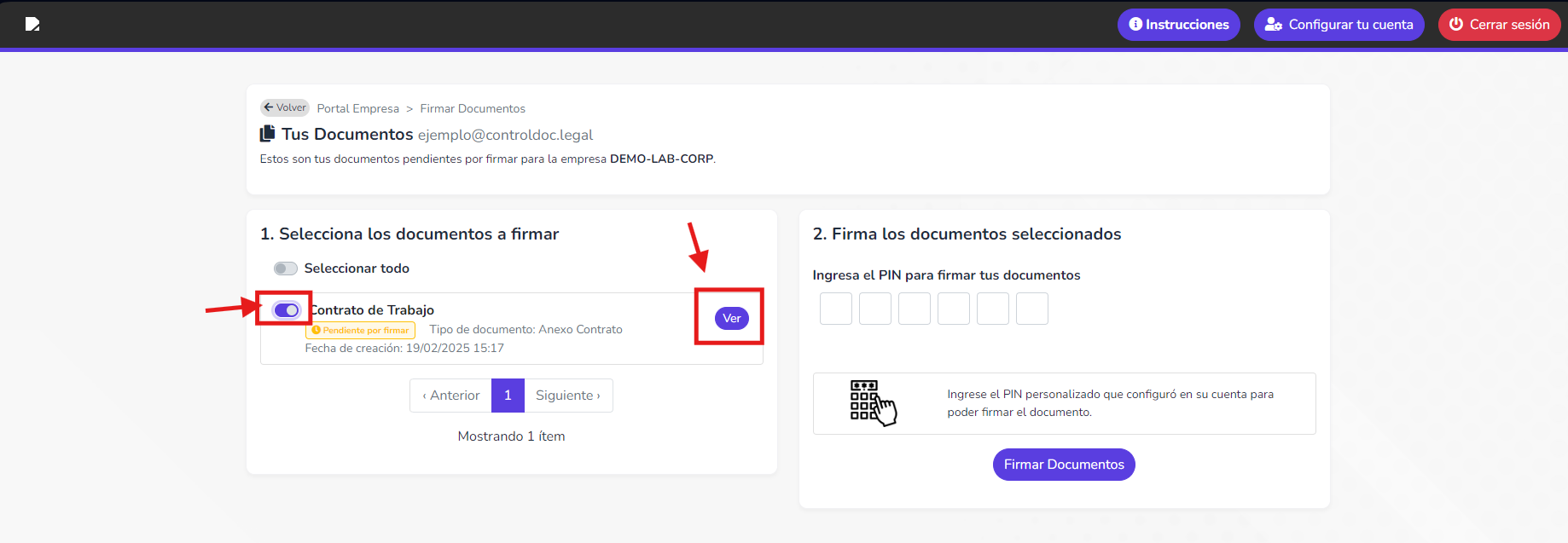Image resolution: width=1568 pixels, height=543 pixels.
Task: Click the last PIN digit box
Action: click(x=1032, y=309)
